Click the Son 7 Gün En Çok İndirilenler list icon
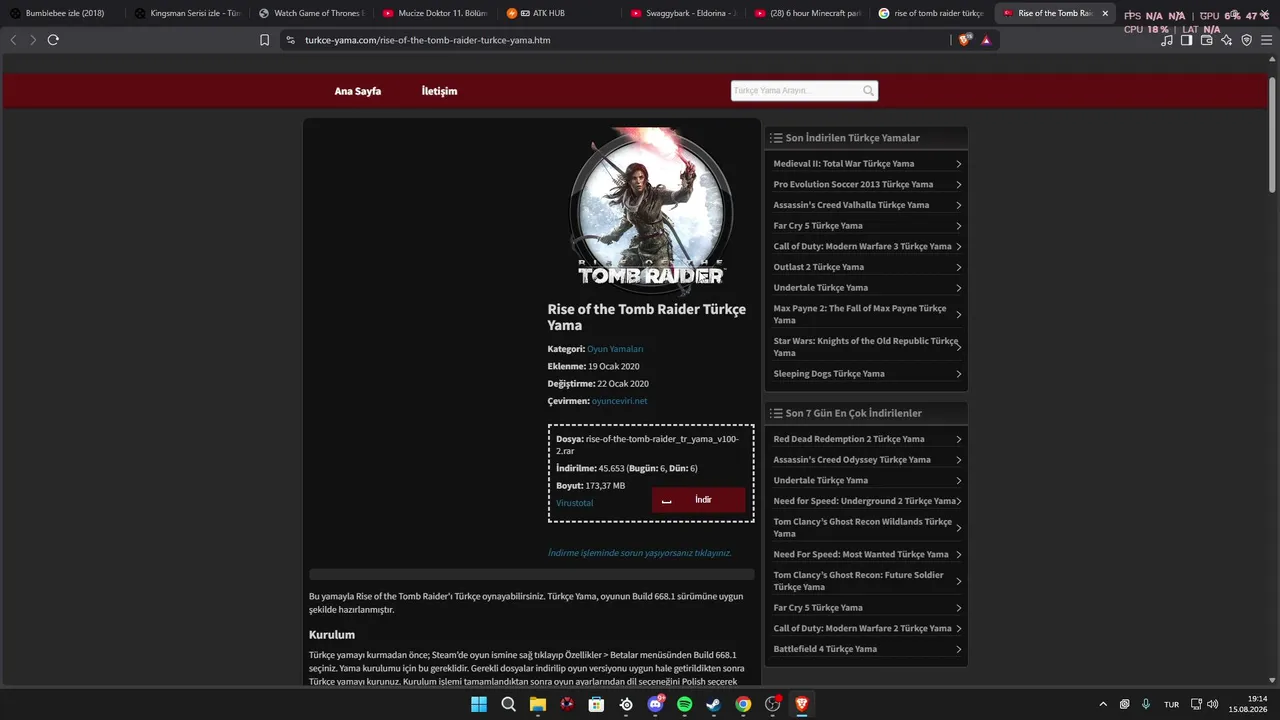 pyautogui.click(x=776, y=413)
